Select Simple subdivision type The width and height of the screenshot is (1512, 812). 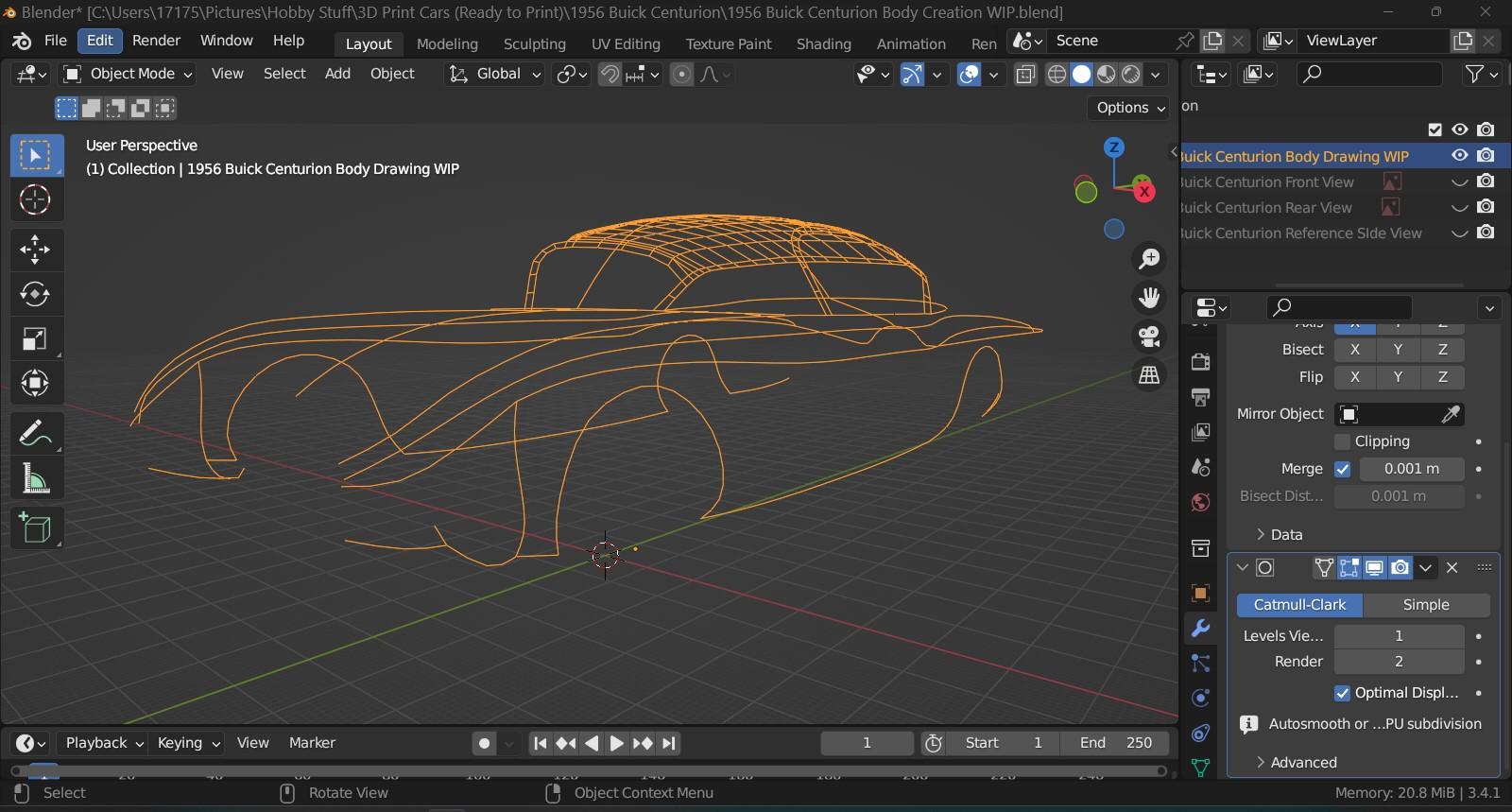coord(1426,605)
